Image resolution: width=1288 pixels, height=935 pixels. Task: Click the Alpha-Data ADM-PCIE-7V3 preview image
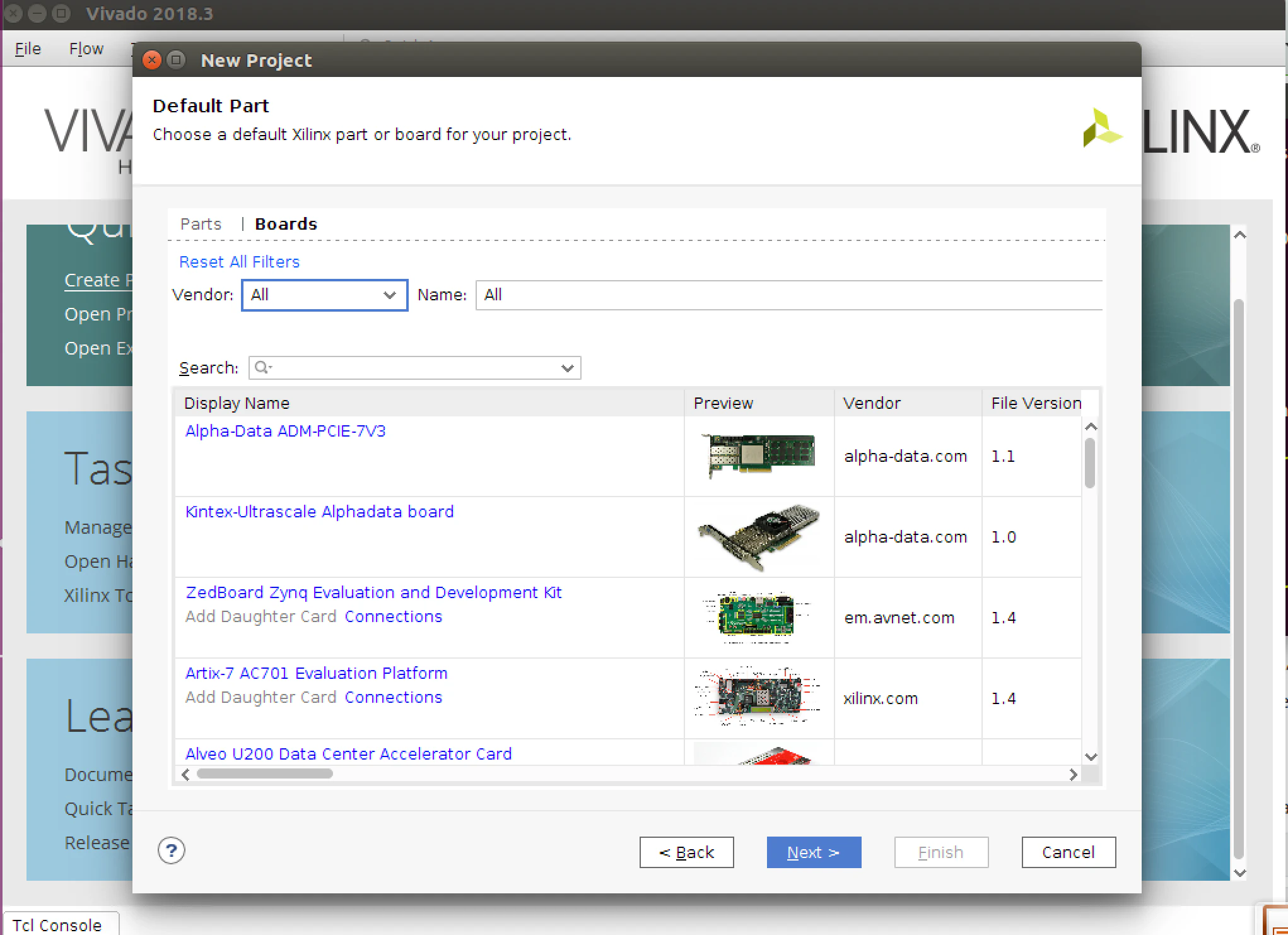tap(759, 456)
